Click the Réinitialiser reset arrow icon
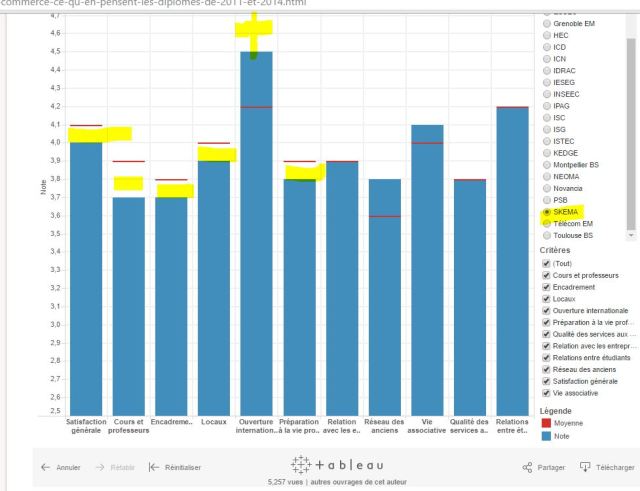The height and width of the screenshot is (491, 640). click(153, 467)
